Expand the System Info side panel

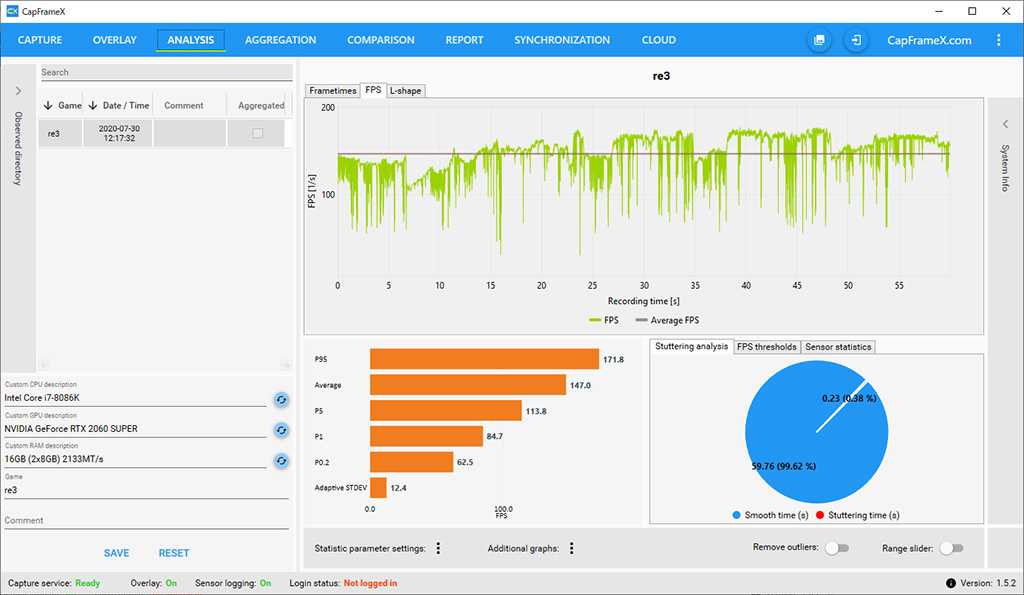[x=1005, y=123]
